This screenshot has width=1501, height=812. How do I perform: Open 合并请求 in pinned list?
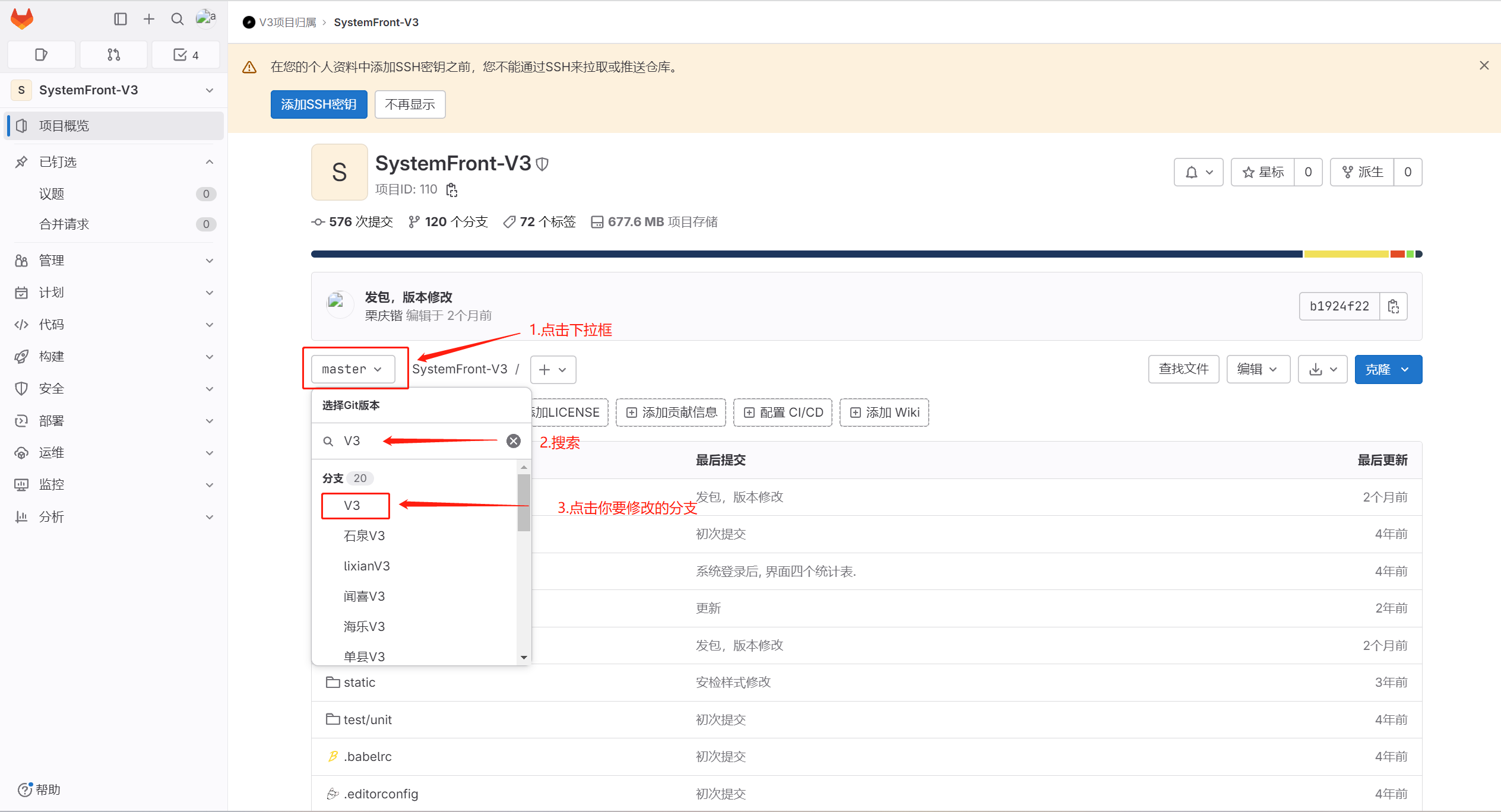(x=113, y=224)
